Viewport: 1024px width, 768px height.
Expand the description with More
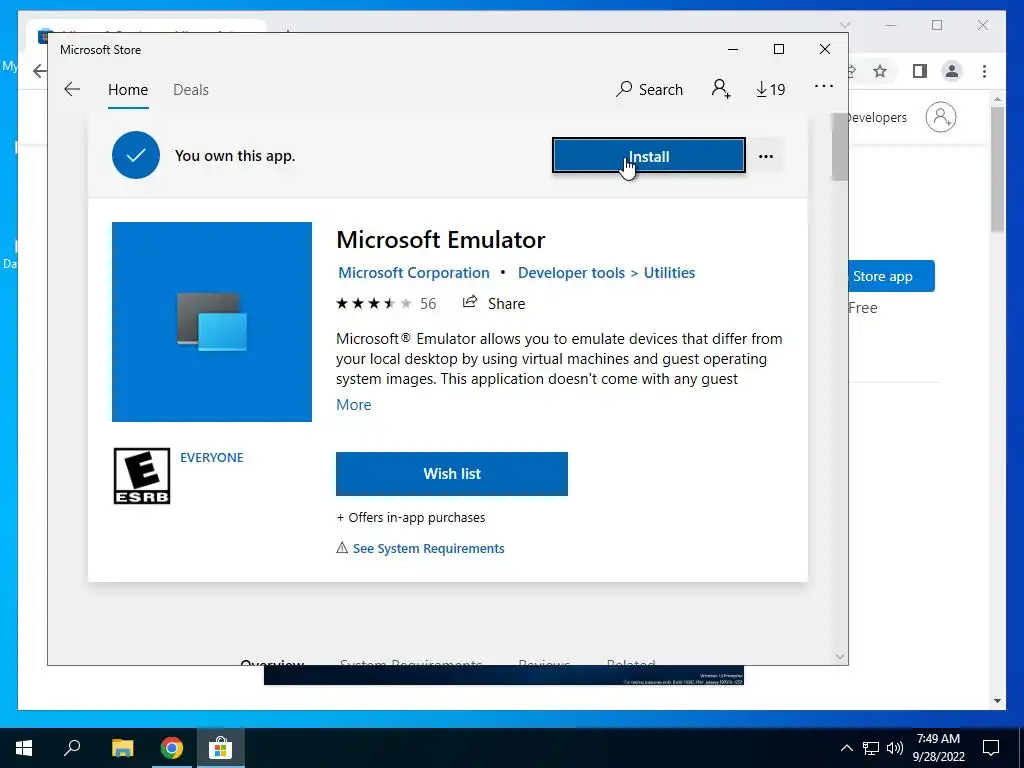click(353, 405)
